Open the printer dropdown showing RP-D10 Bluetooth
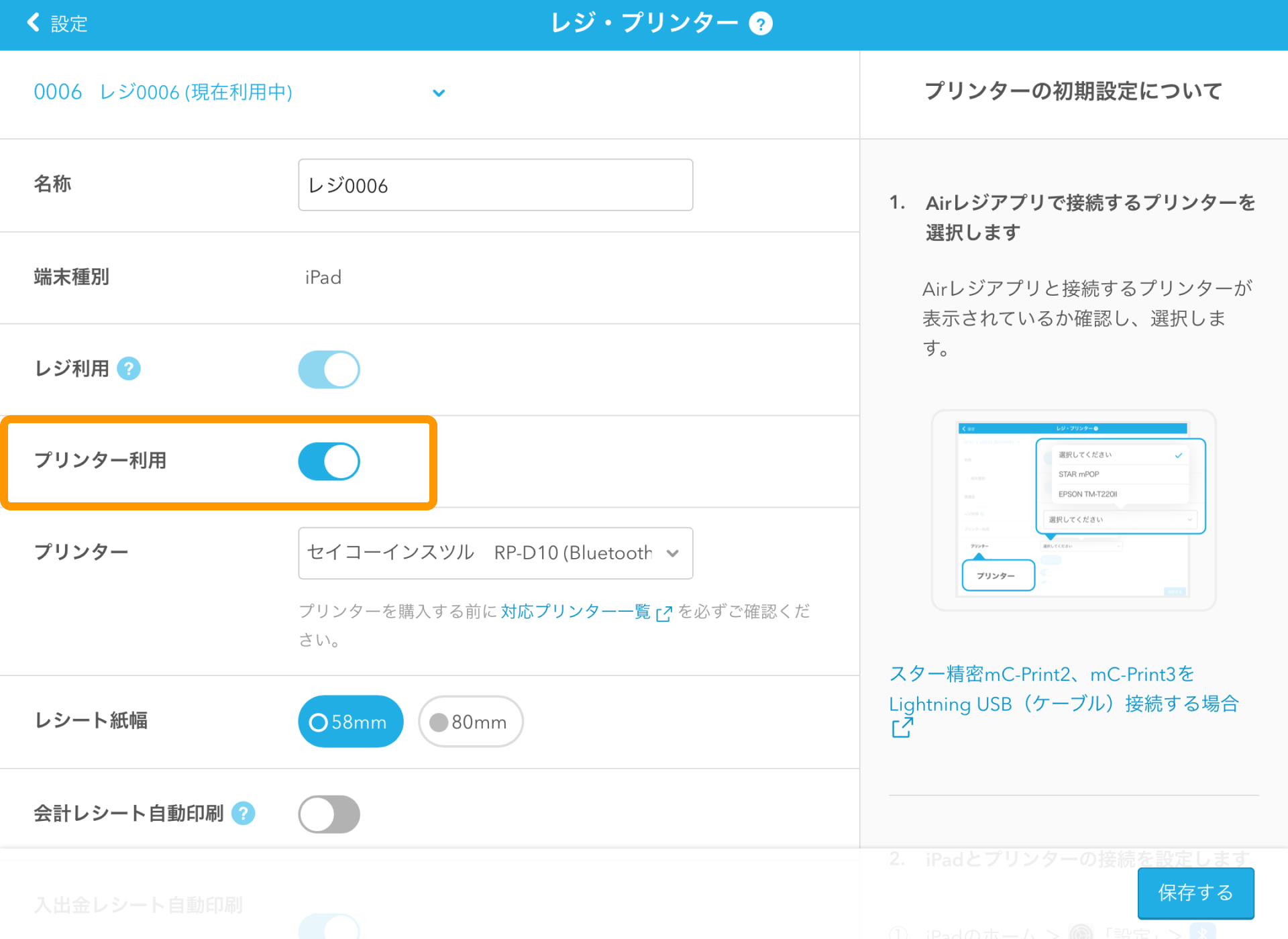1288x939 pixels. [495, 553]
